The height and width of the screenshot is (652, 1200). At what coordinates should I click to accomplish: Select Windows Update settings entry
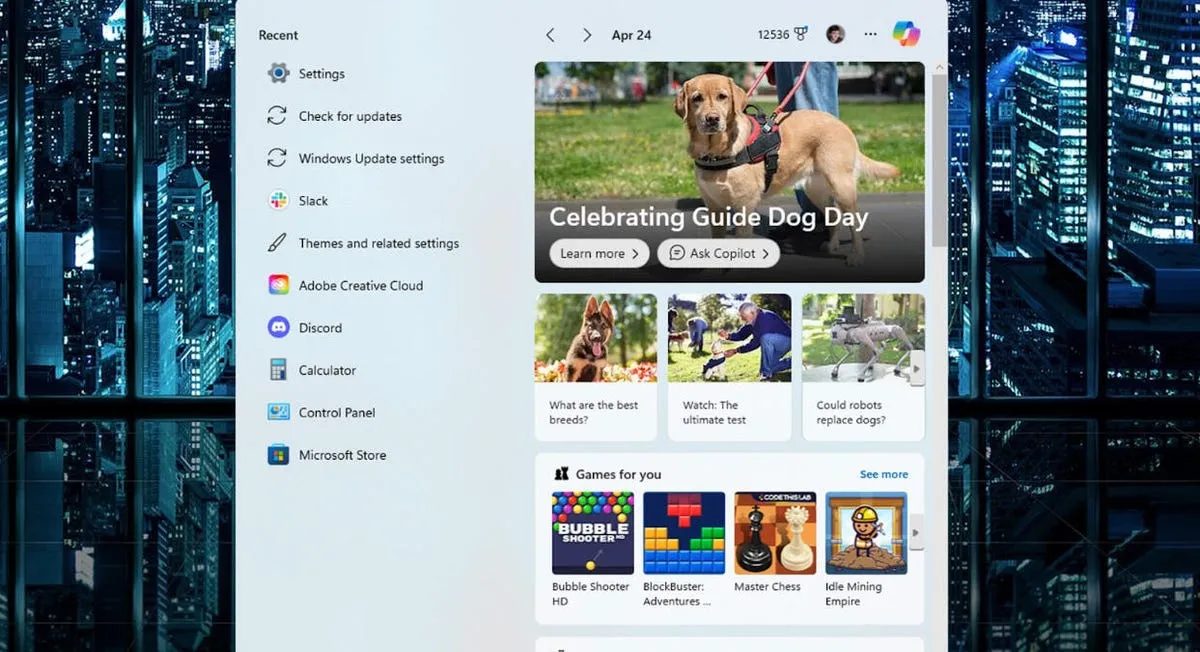(371, 159)
